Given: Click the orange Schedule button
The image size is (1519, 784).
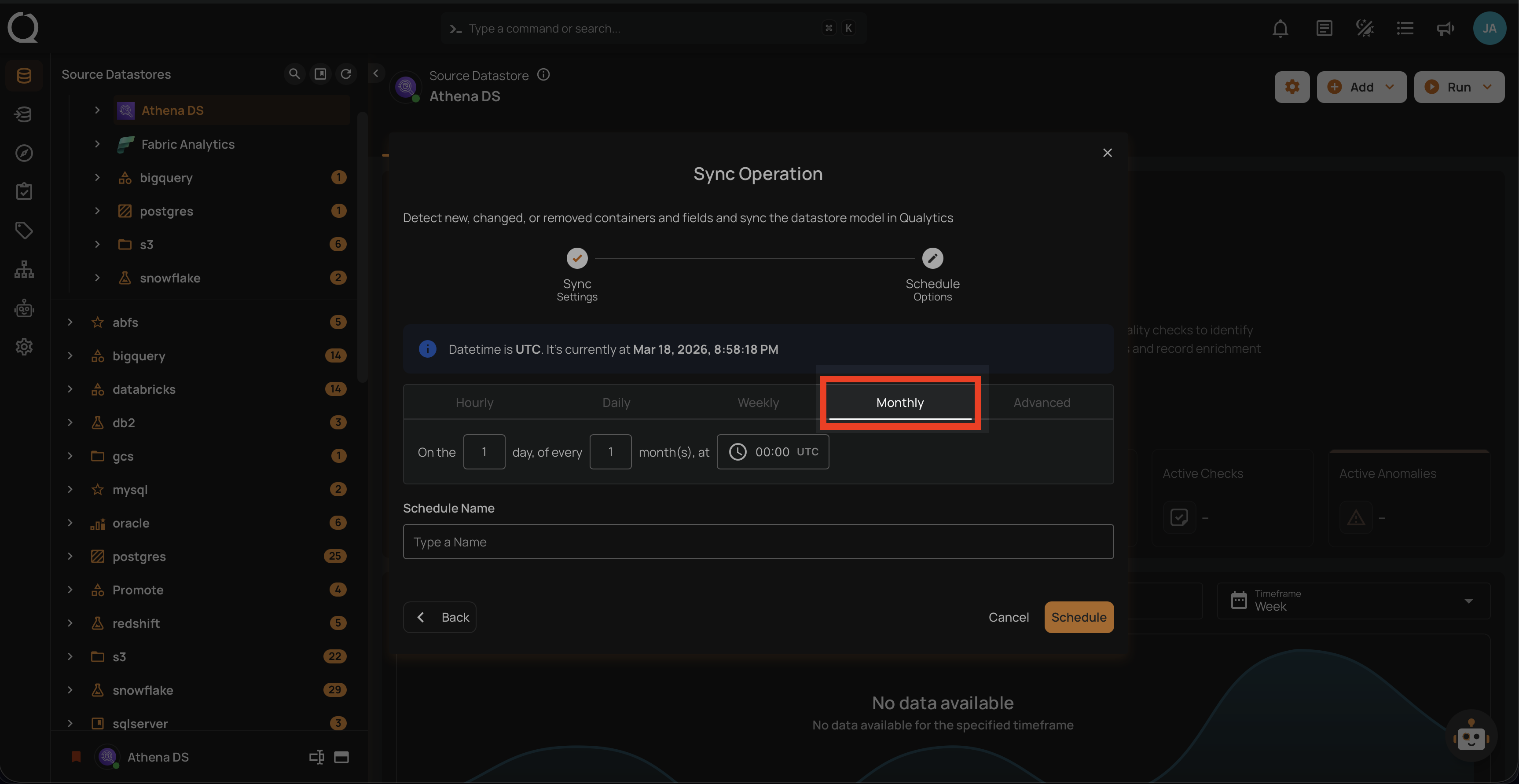Looking at the screenshot, I should (1078, 617).
